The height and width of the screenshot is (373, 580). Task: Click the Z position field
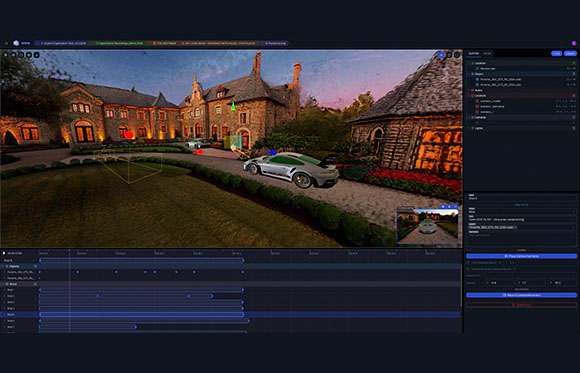pyautogui.click(x=562, y=283)
